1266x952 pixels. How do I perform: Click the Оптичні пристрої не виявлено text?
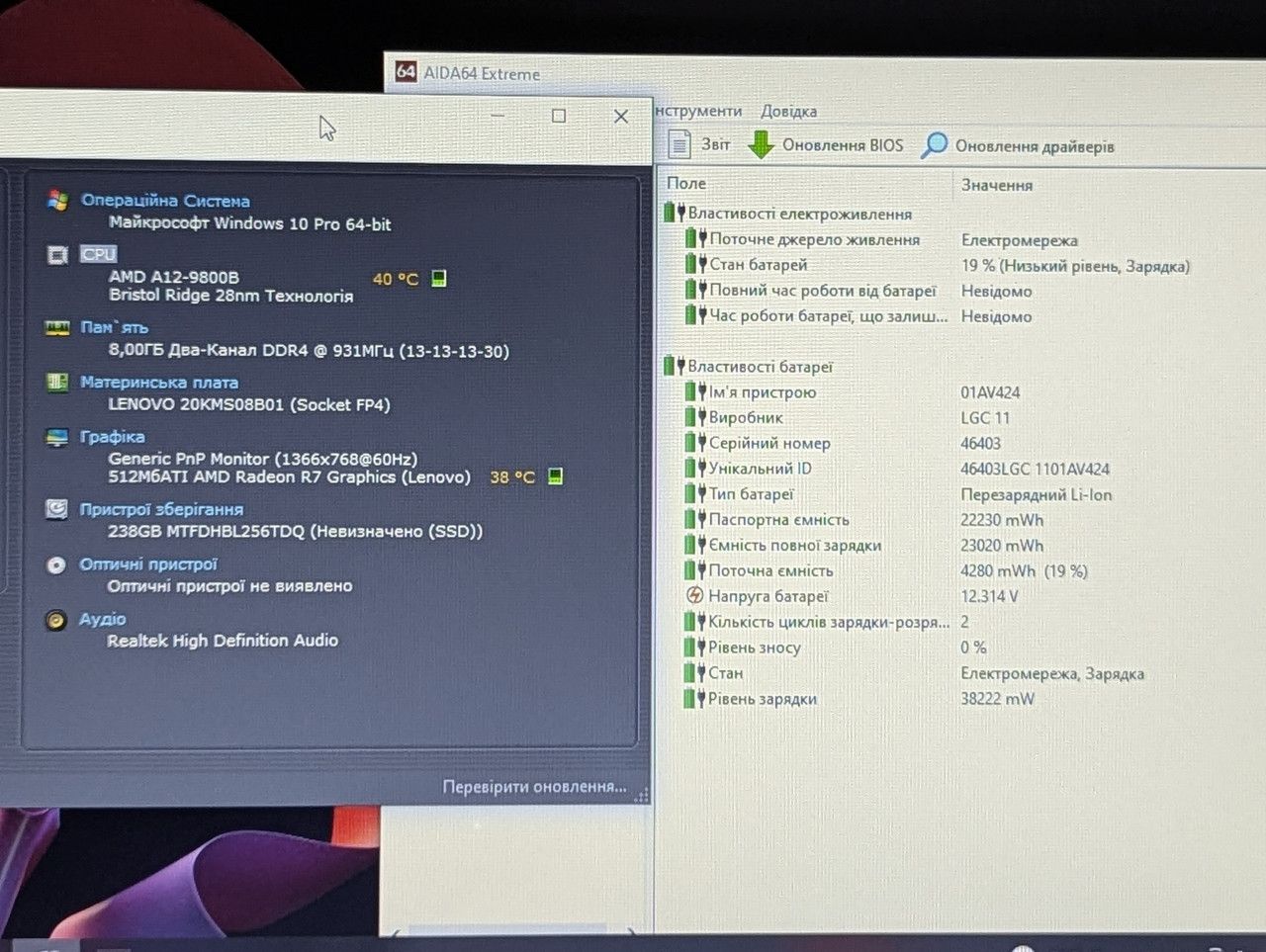tap(229, 586)
